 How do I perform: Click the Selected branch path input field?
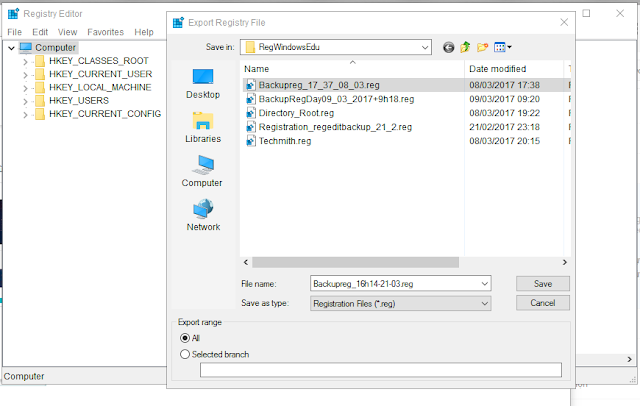coord(380,370)
